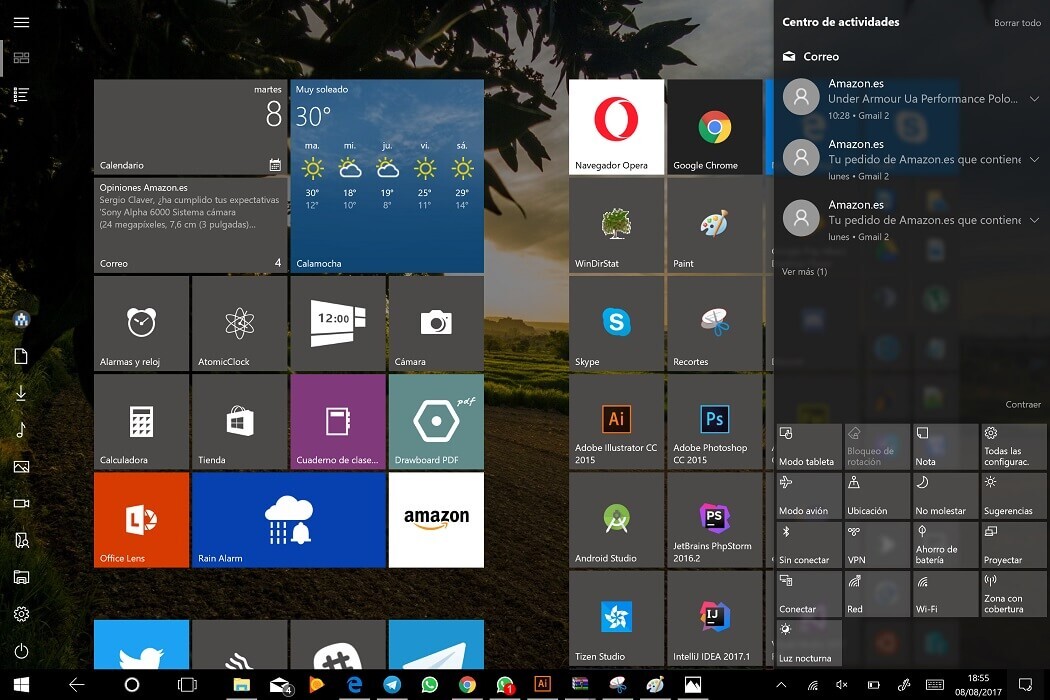1050x700 pixels.
Task: Launch Skype from its Start tile
Action: click(616, 324)
